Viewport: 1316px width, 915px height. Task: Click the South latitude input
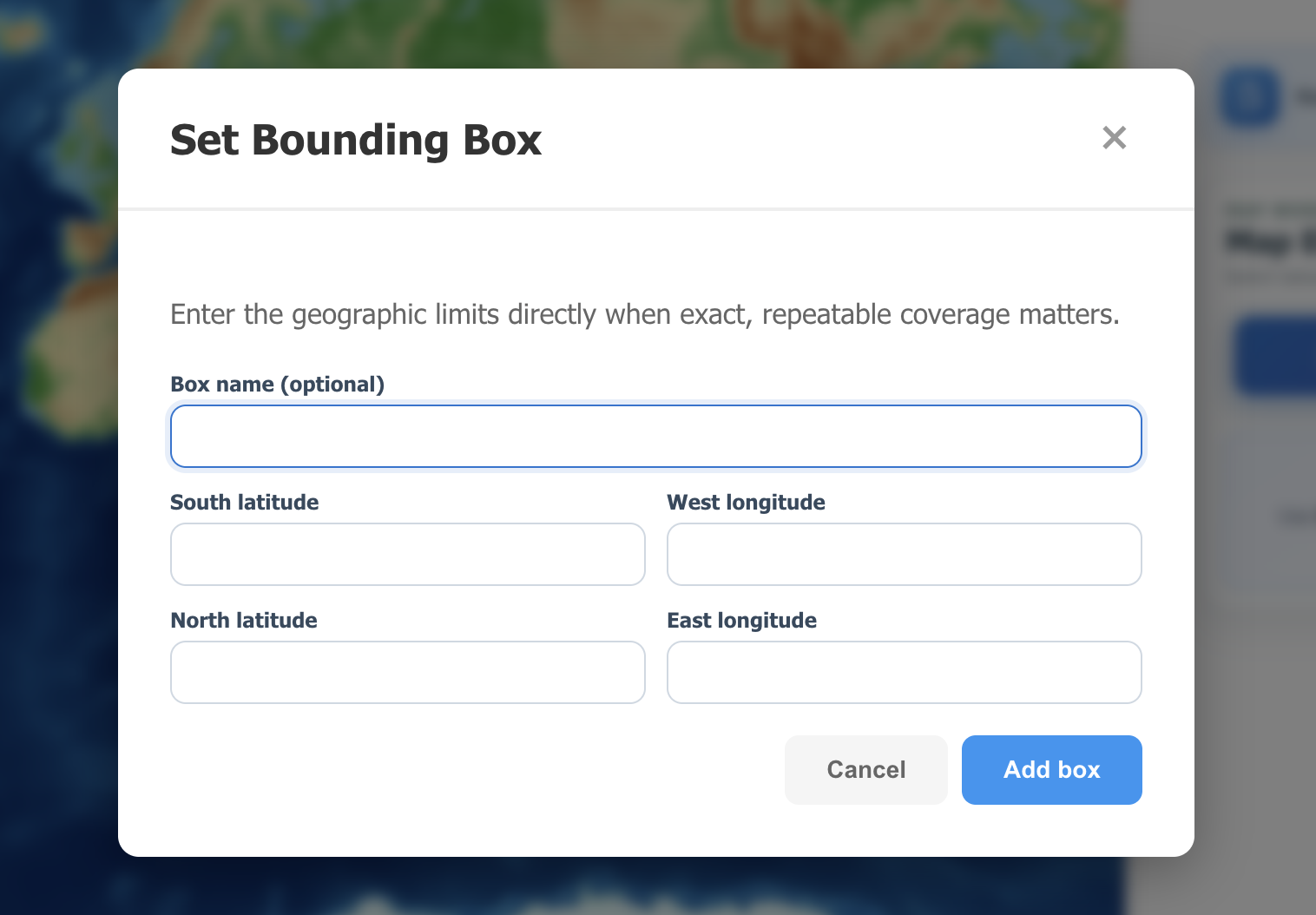(408, 554)
